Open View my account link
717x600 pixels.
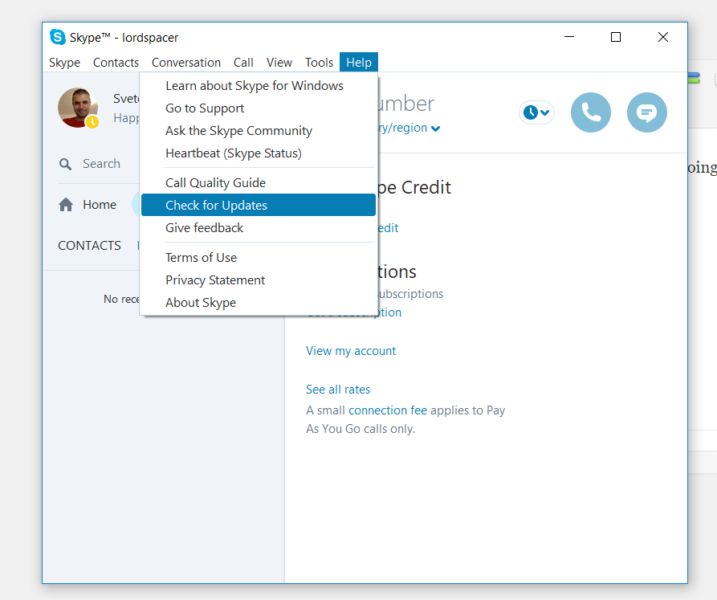pos(351,351)
